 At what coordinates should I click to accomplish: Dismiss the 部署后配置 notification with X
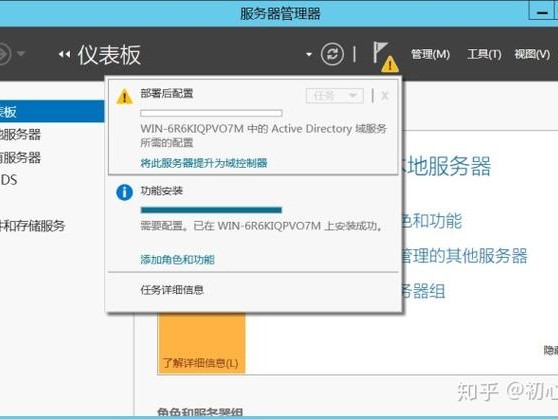point(385,96)
